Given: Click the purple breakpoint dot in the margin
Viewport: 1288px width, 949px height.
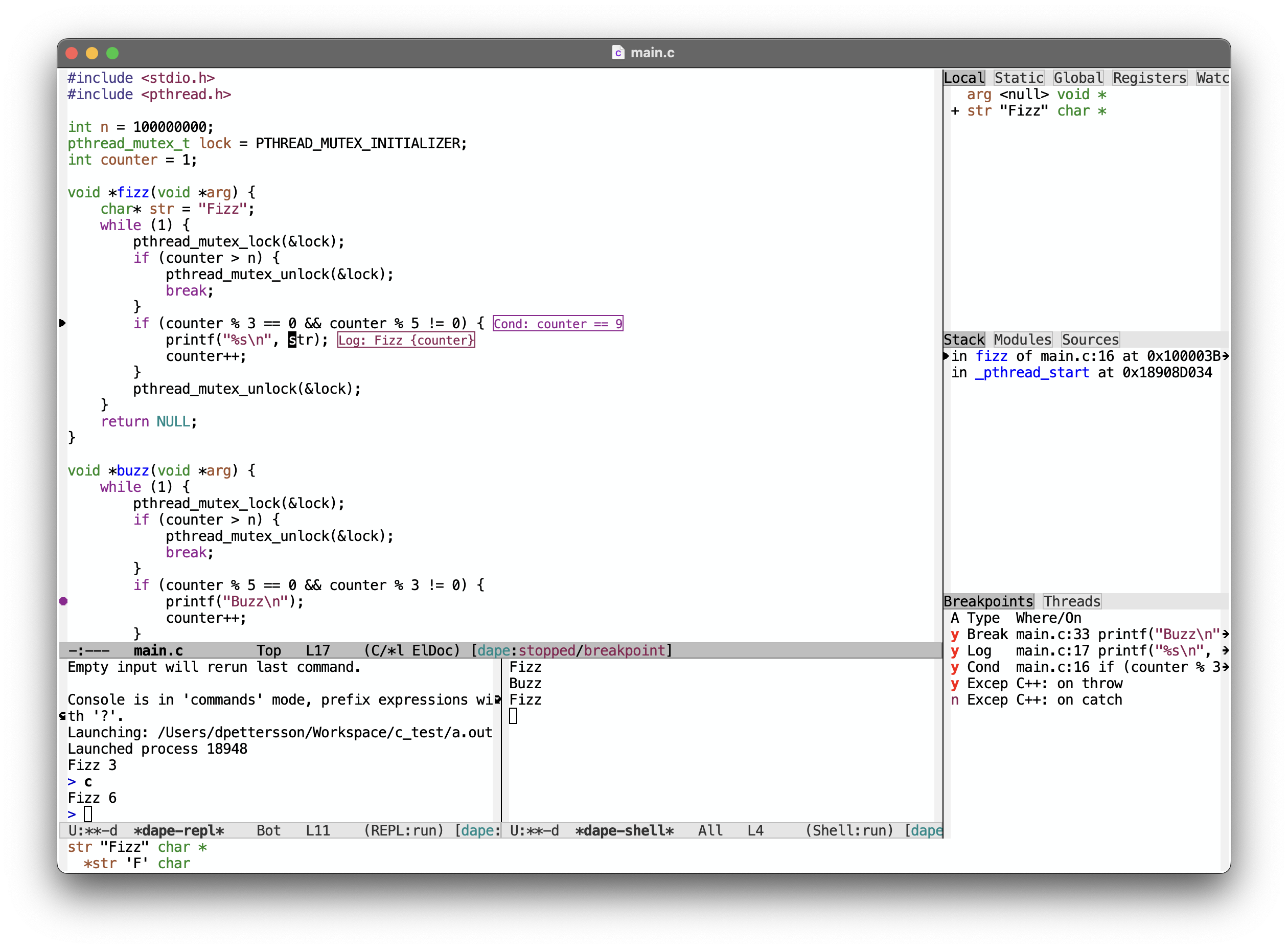Looking at the screenshot, I should click(63, 601).
